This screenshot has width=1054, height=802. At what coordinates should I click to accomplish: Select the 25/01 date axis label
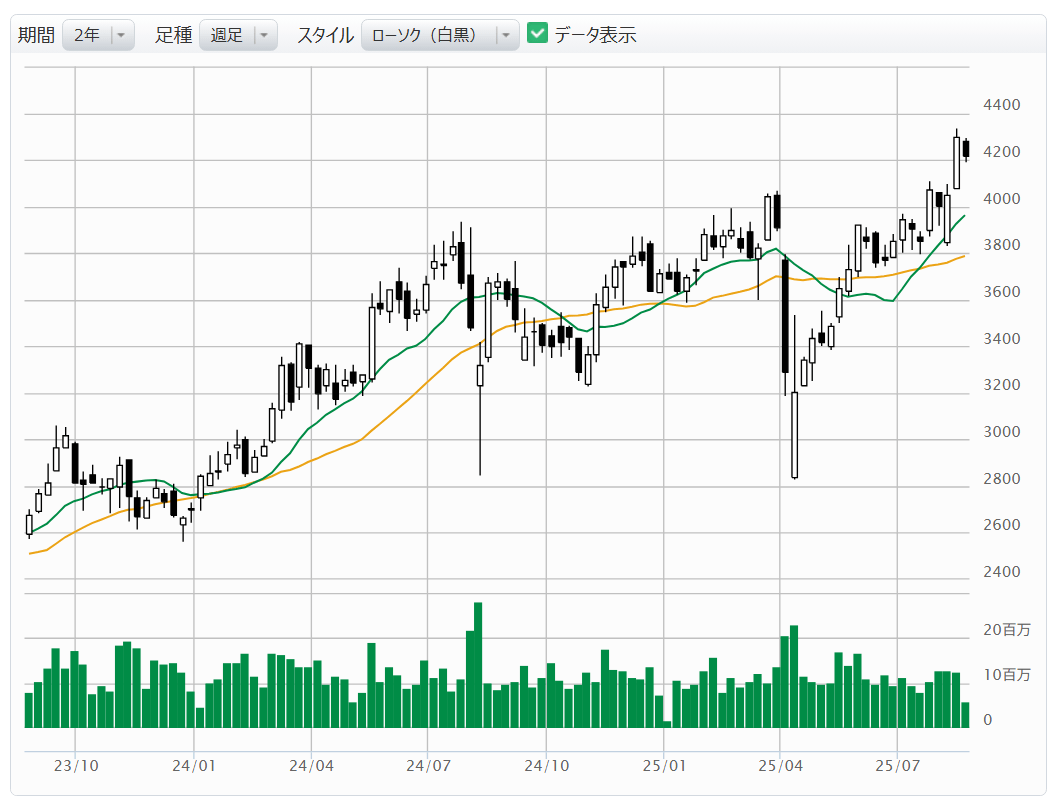pyautogui.click(x=663, y=767)
